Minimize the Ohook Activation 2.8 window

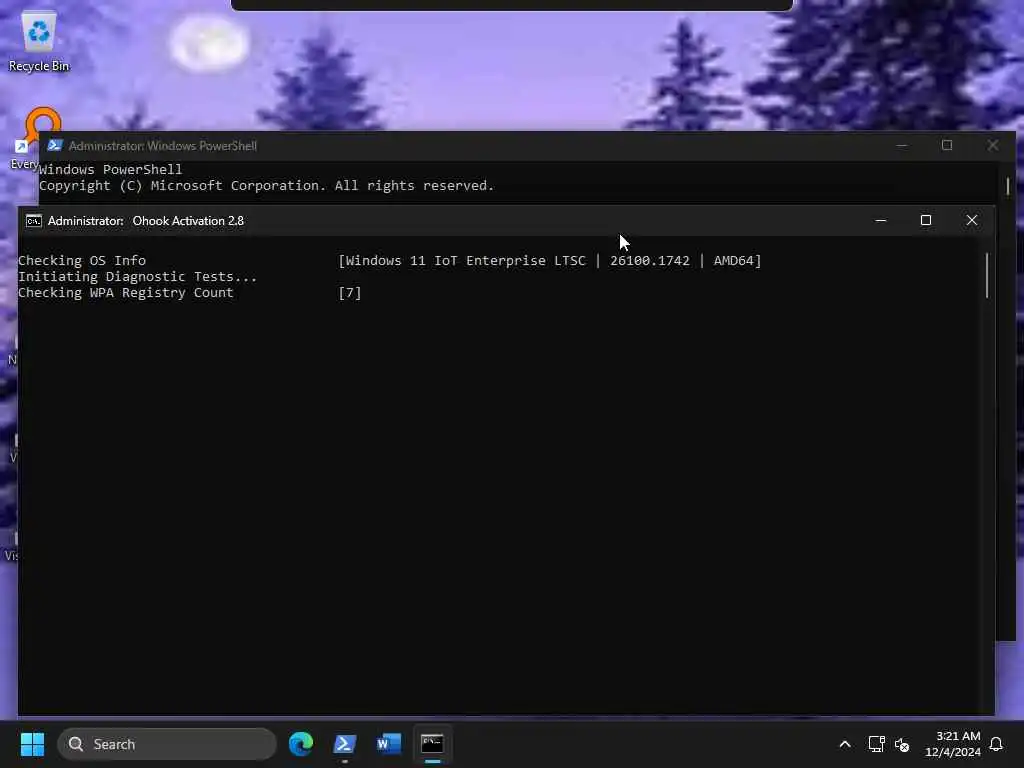click(x=880, y=220)
